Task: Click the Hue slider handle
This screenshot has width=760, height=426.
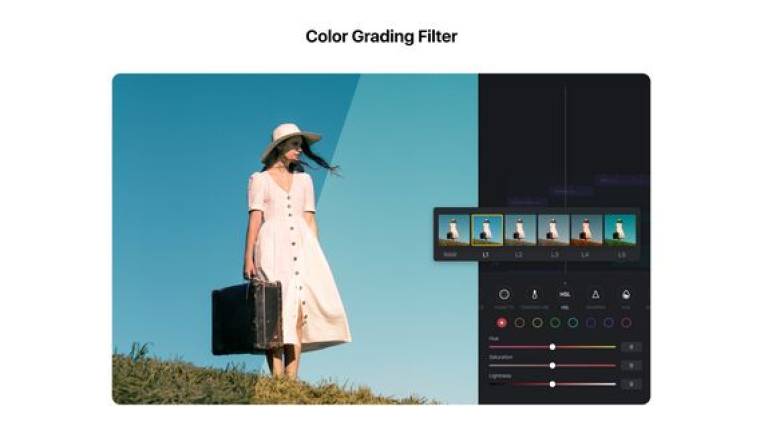Action: [x=552, y=347]
